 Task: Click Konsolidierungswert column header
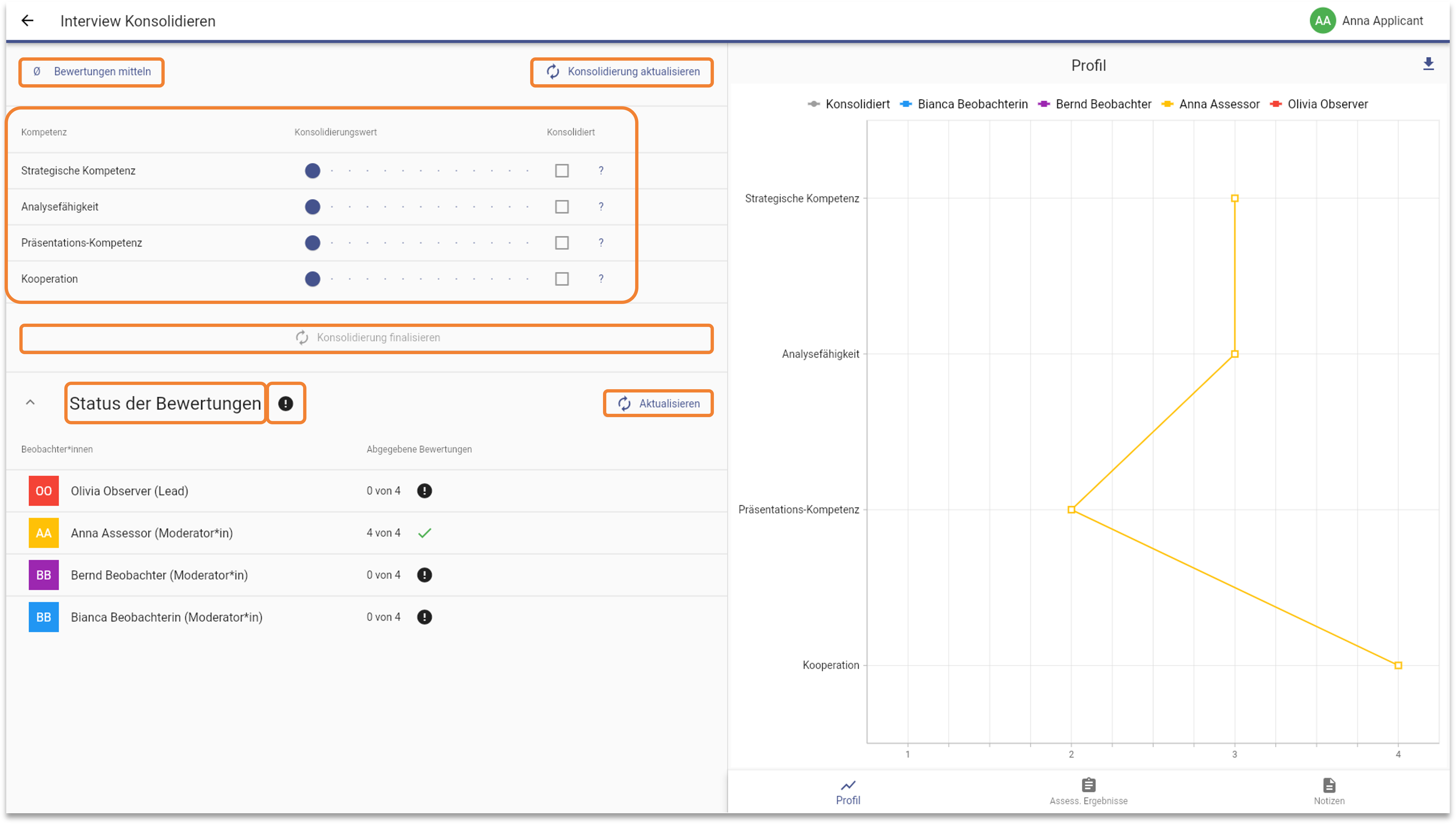(335, 132)
